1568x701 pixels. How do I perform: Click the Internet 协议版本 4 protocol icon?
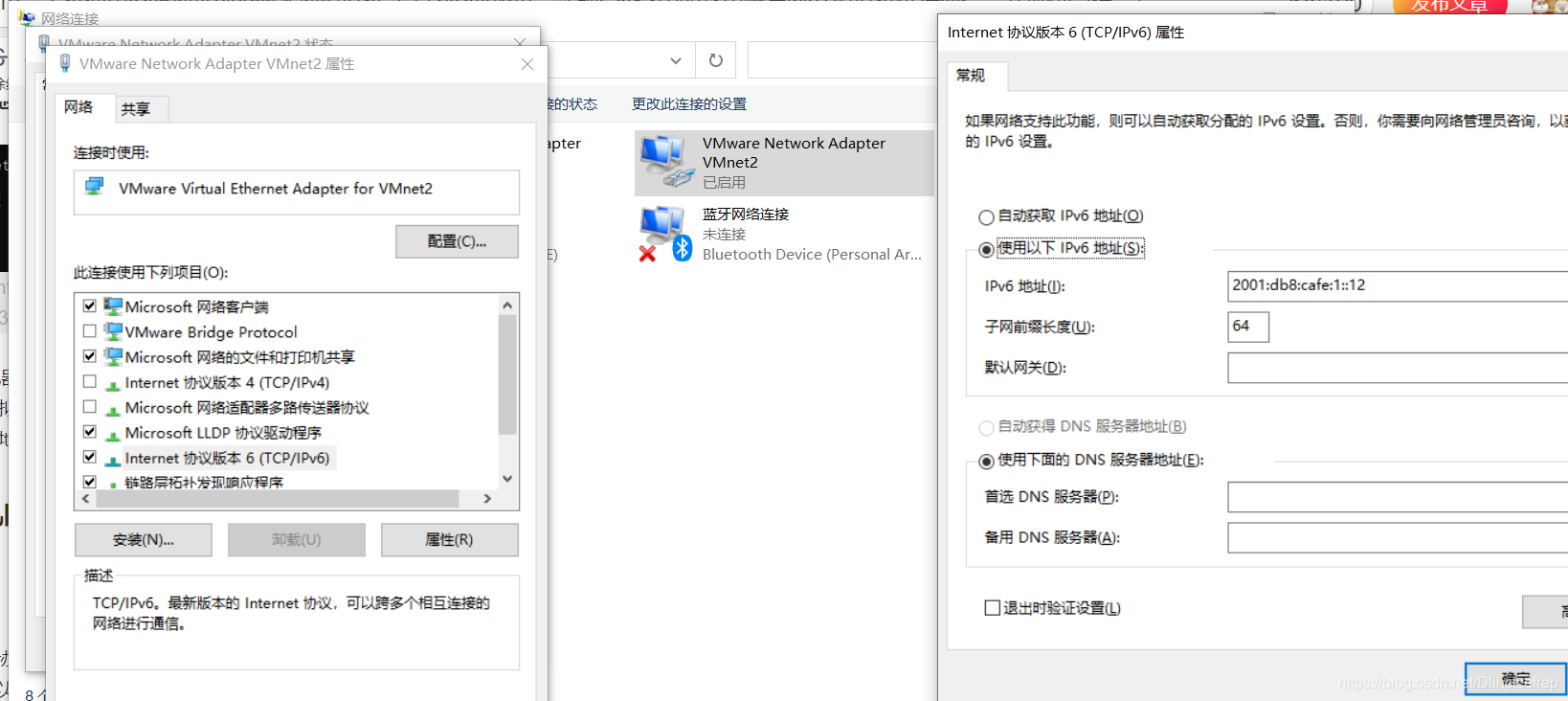click(113, 384)
